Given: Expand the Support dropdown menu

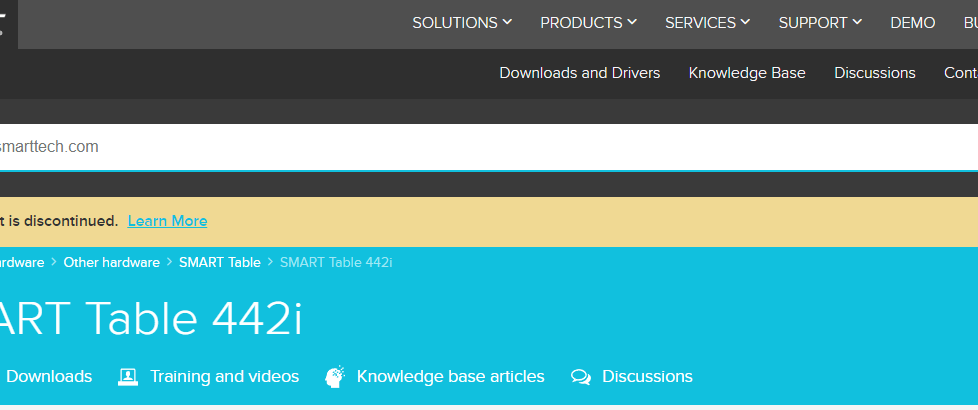Looking at the screenshot, I should (x=820, y=23).
